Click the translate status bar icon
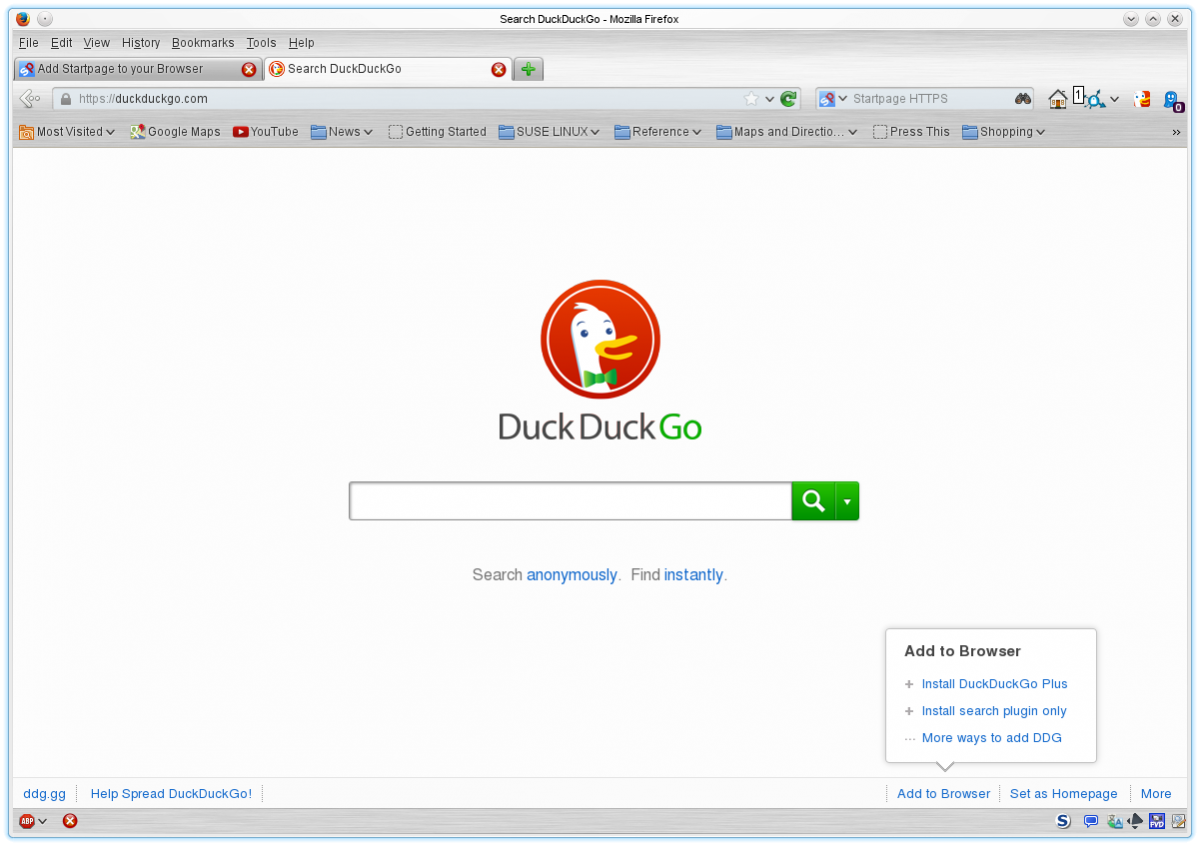Viewport: 1200px width, 846px height. click(1115, 821)
